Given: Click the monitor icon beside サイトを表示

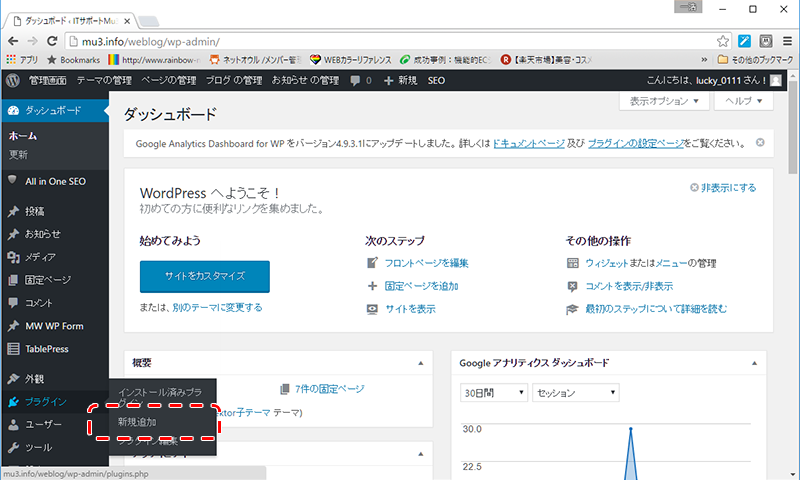Looking at the screenshot, I should pos(372,309).
